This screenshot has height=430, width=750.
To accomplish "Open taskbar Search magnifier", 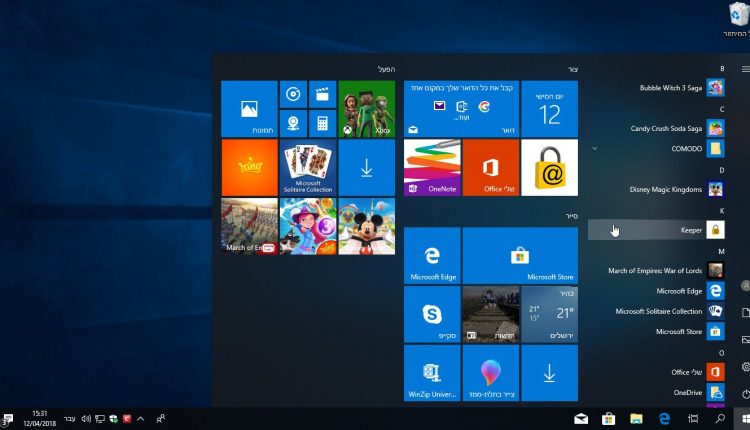I will click(x=719, y=419).
